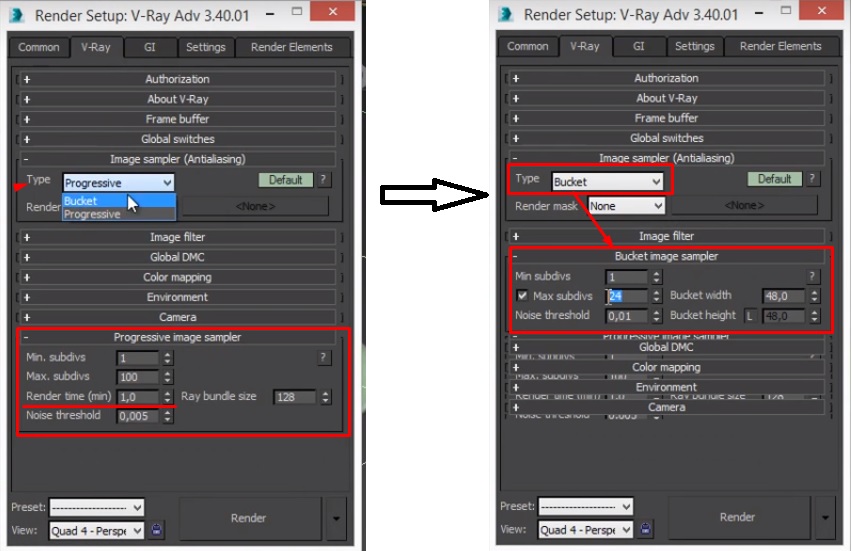Click the lock view icon in right window

646,529
